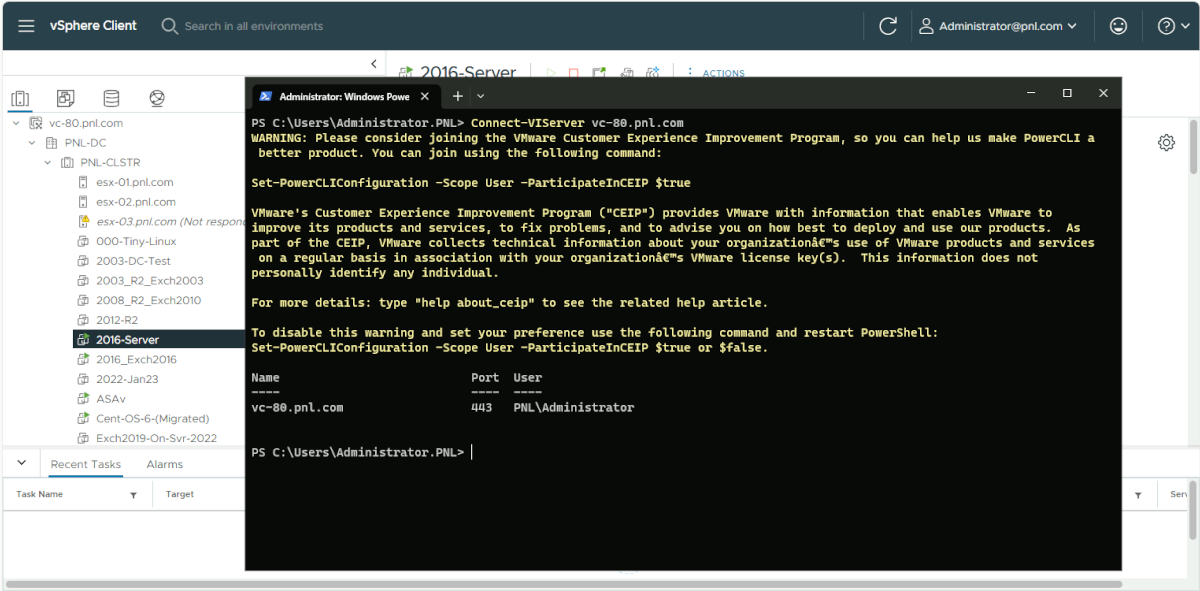Switch to the Recent Tasks tab
Image resolution: width=1200 pixels, height=591 pixels.
86,464
